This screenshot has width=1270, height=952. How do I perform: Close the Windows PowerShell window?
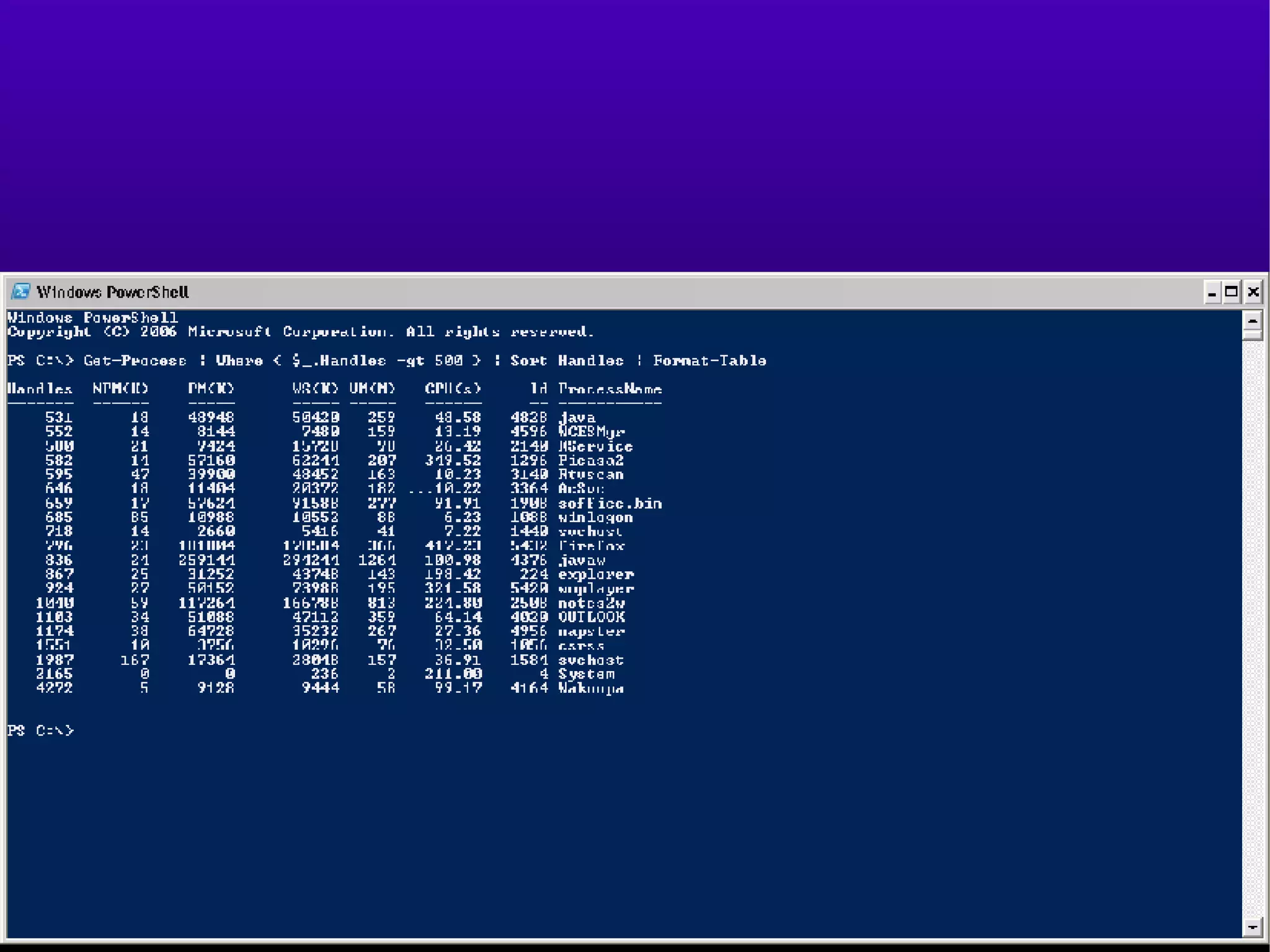[x=1253, y=292]
